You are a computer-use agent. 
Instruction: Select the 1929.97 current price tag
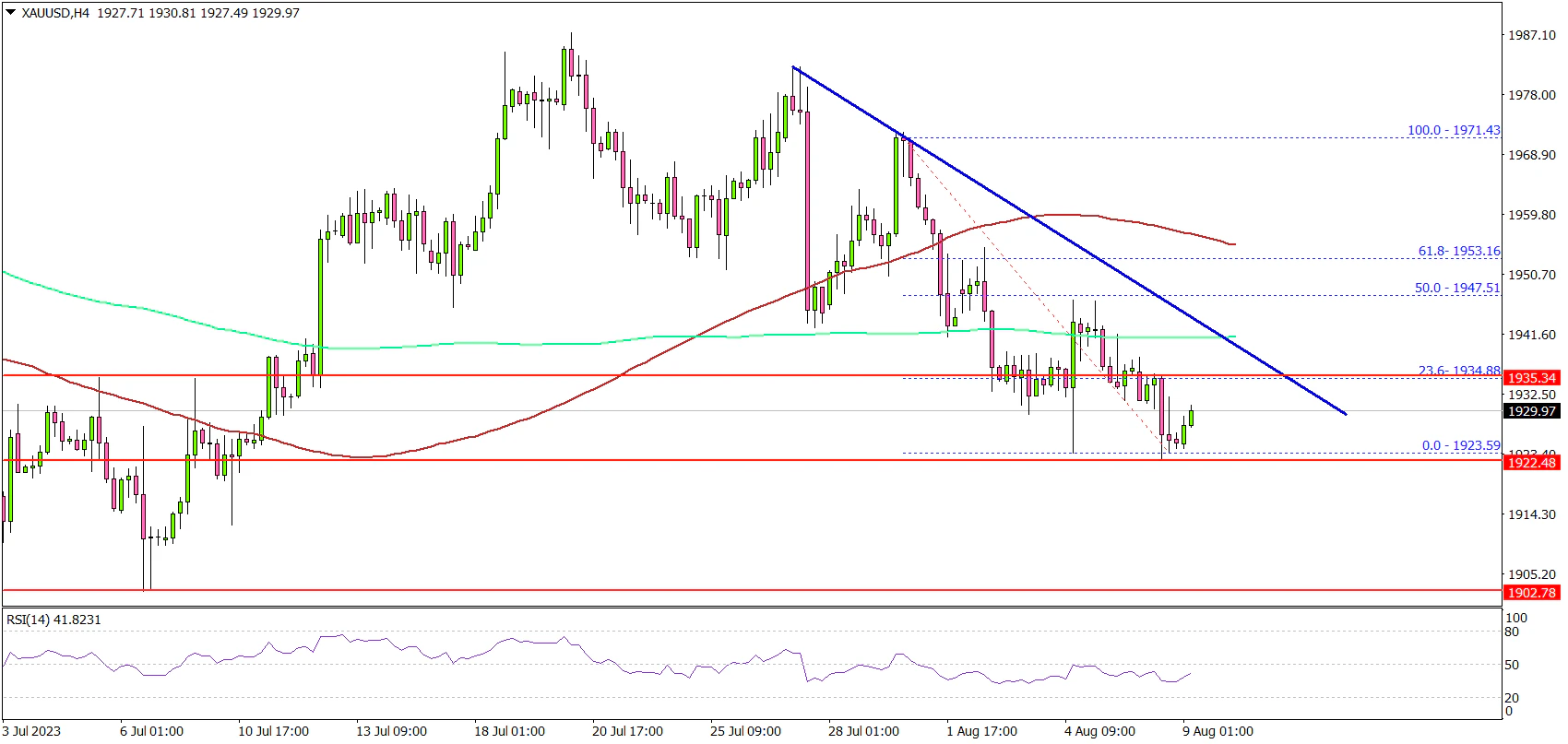coord(1531,411)
